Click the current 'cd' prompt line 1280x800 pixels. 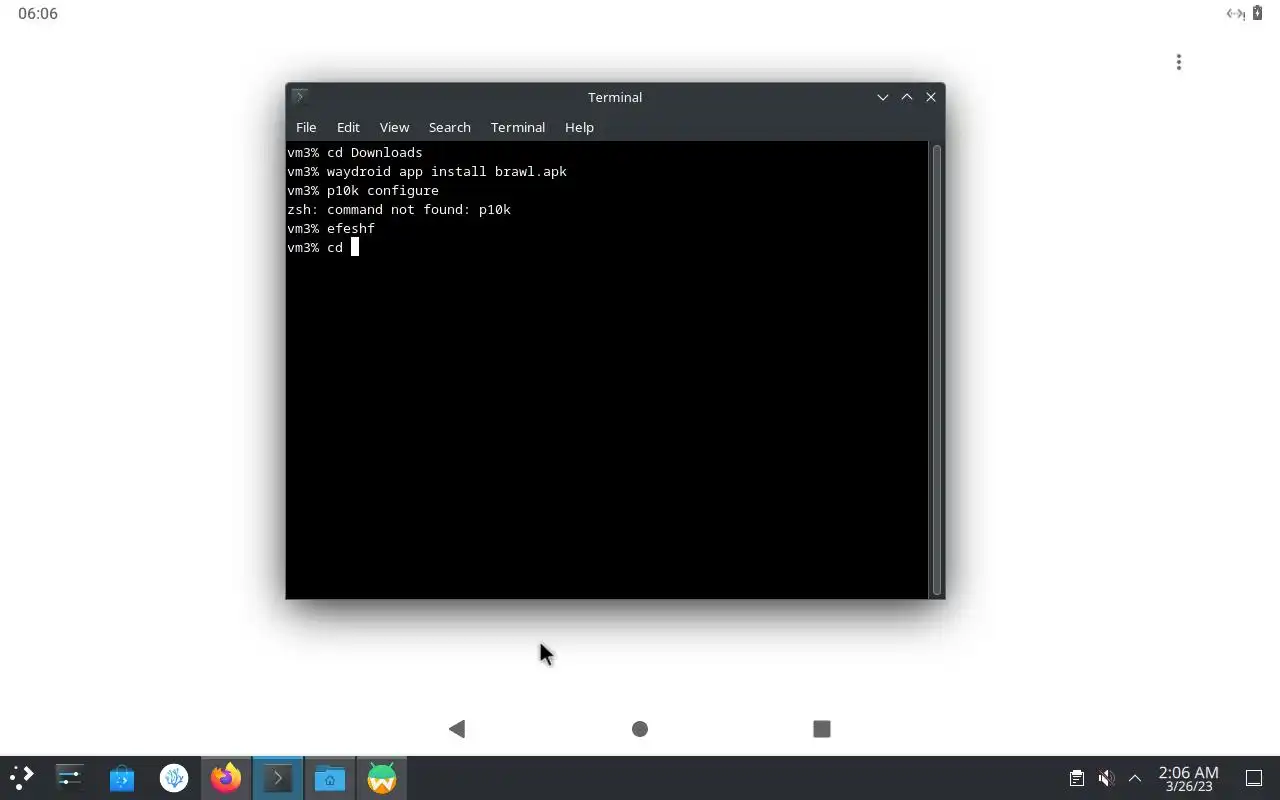click(x=322, y=247)
